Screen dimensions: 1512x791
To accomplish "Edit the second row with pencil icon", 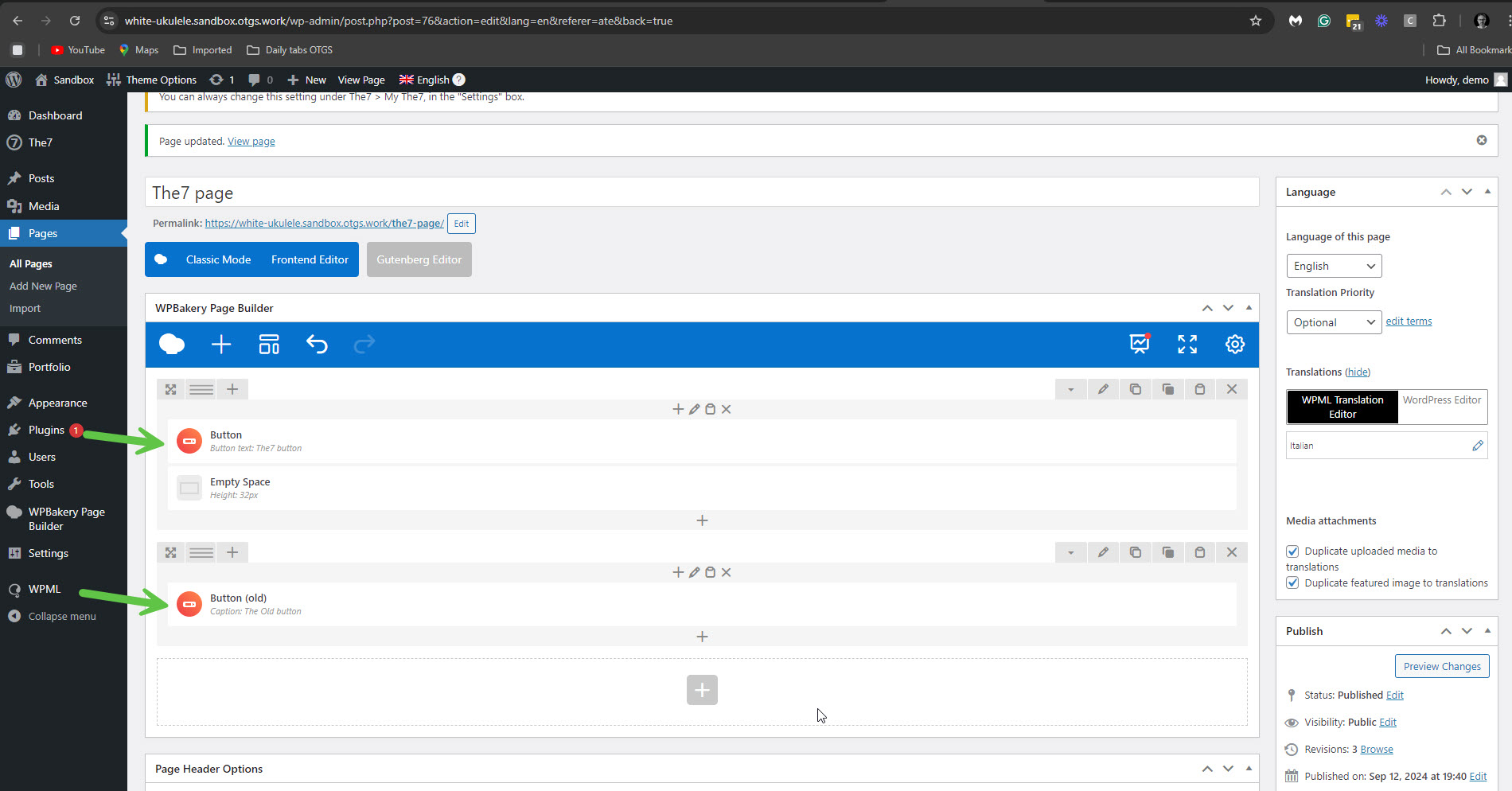I will [1103, 552].
